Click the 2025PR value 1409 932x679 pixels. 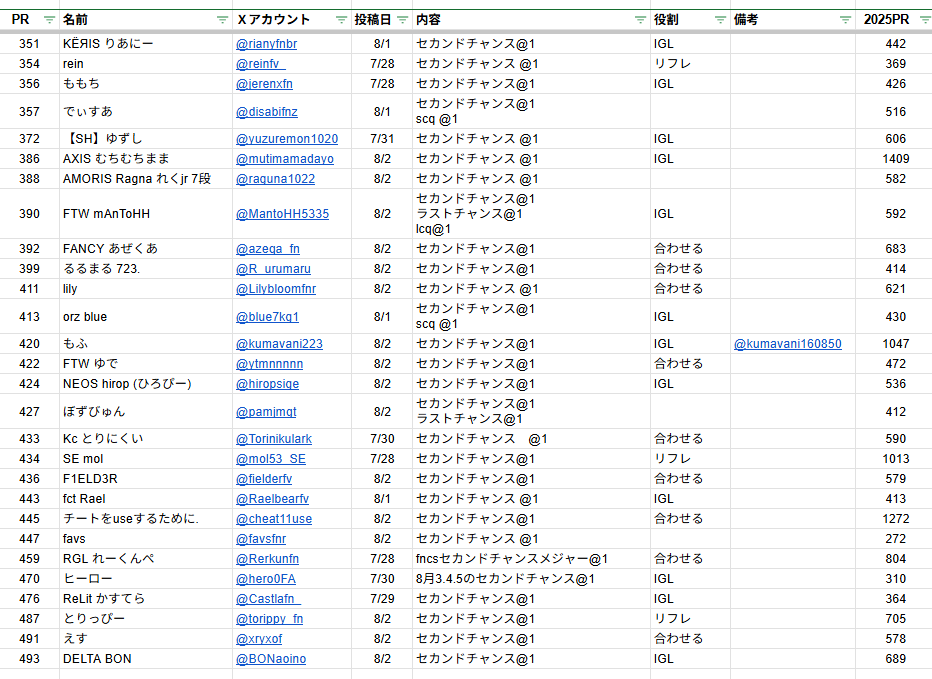[896, 159]
